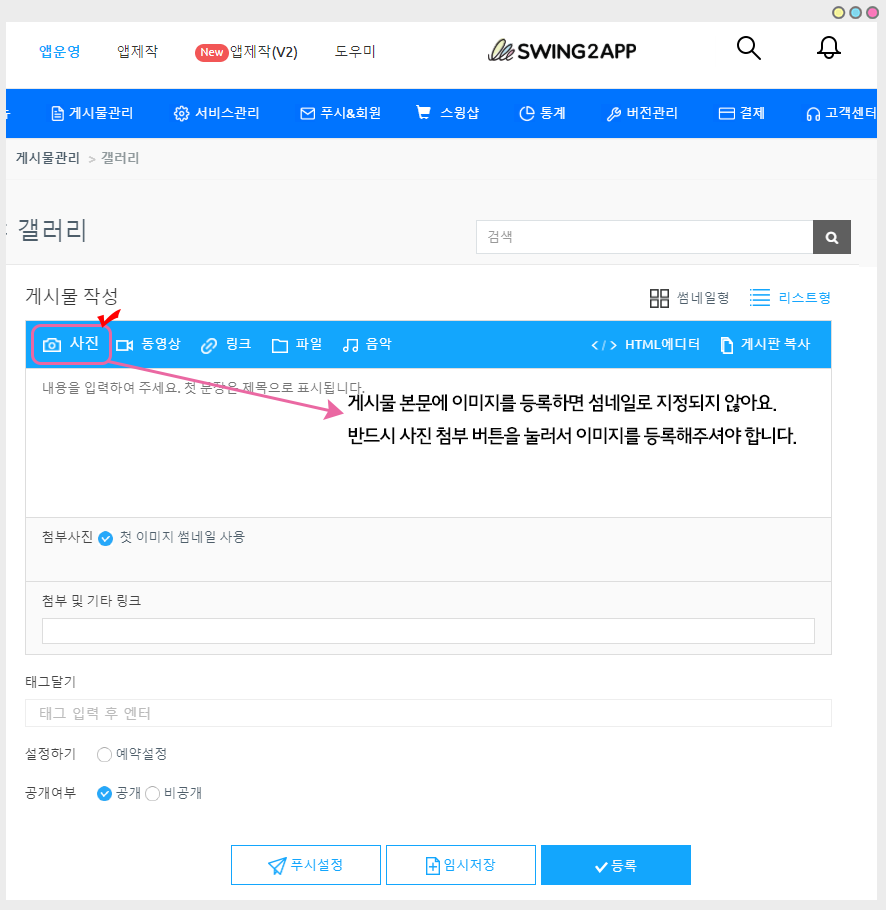The width and height of the screenshot is (886, 910).
Task: Open the notification bell icon
Action: [828, 49]
